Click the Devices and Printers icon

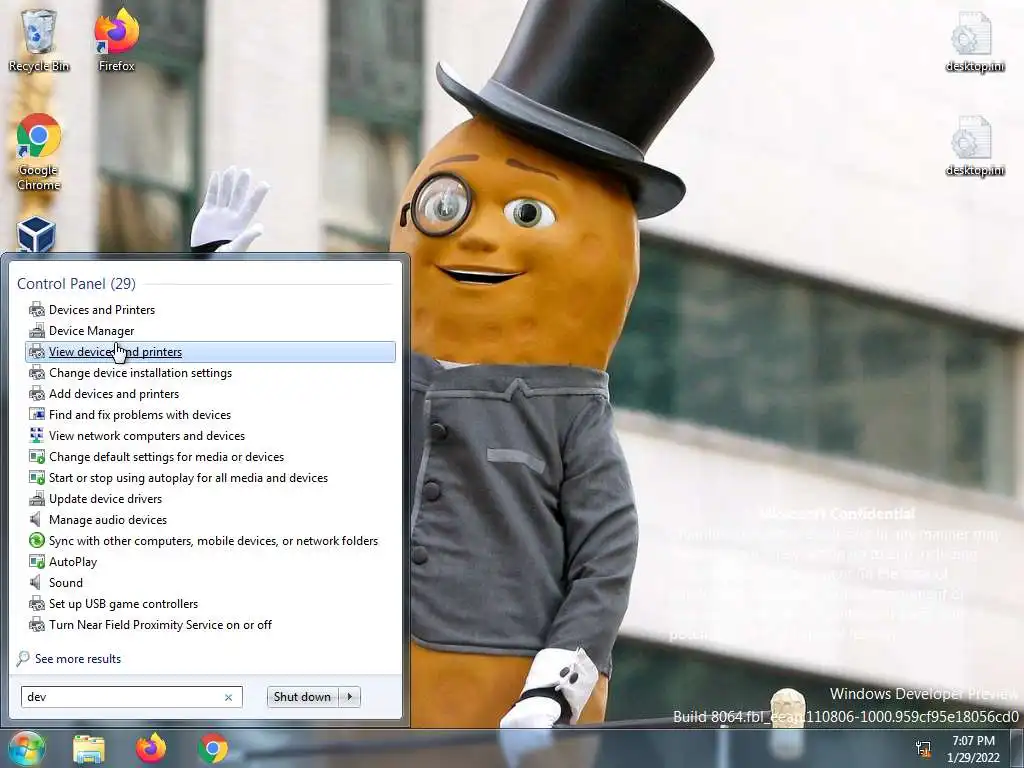click(37, 310)
